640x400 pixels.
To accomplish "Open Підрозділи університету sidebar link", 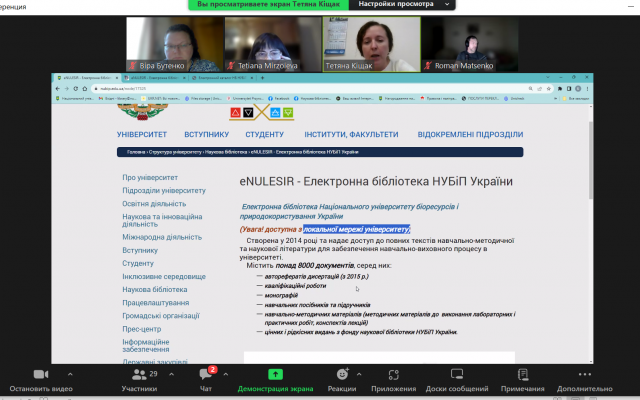I will point(164,191).
